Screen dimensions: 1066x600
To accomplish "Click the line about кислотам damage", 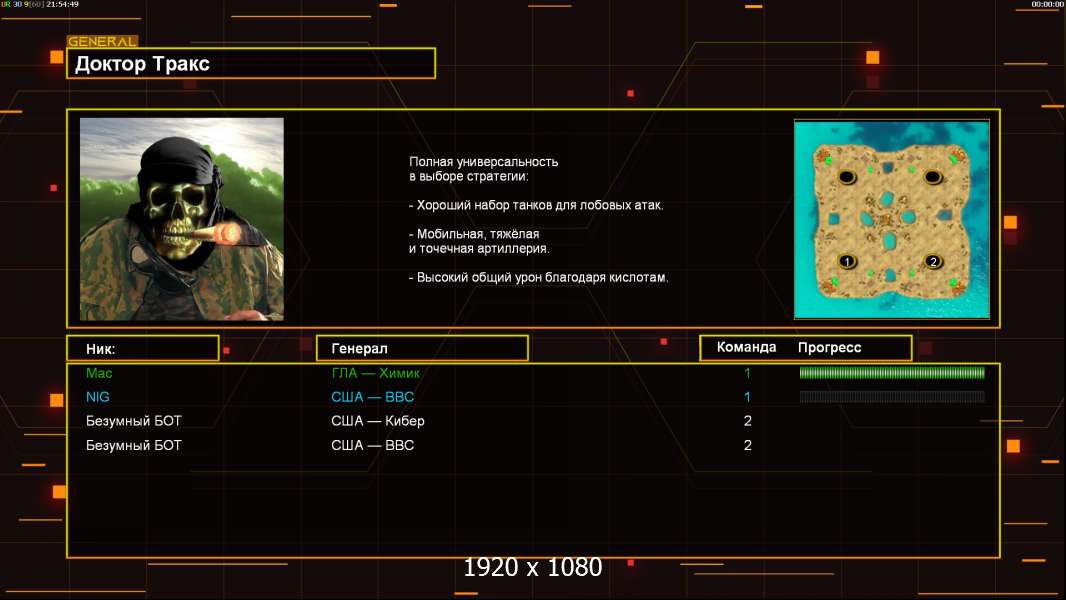I will pyautogui.click(x=538, y=277).
